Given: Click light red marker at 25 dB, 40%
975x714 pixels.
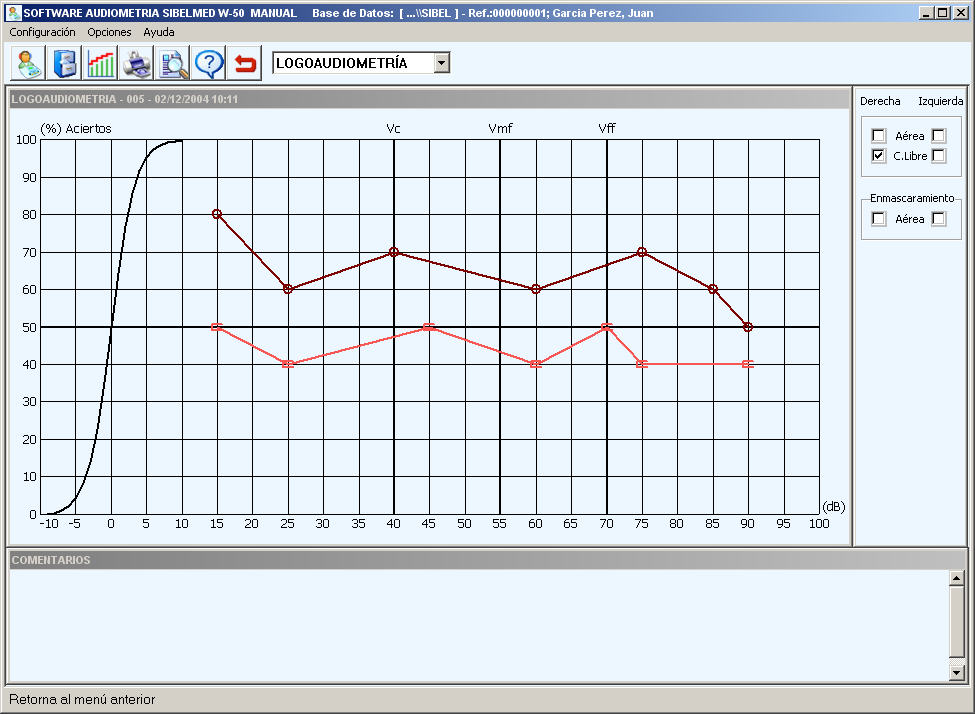Looking at the screenshot, I should 287,364.
